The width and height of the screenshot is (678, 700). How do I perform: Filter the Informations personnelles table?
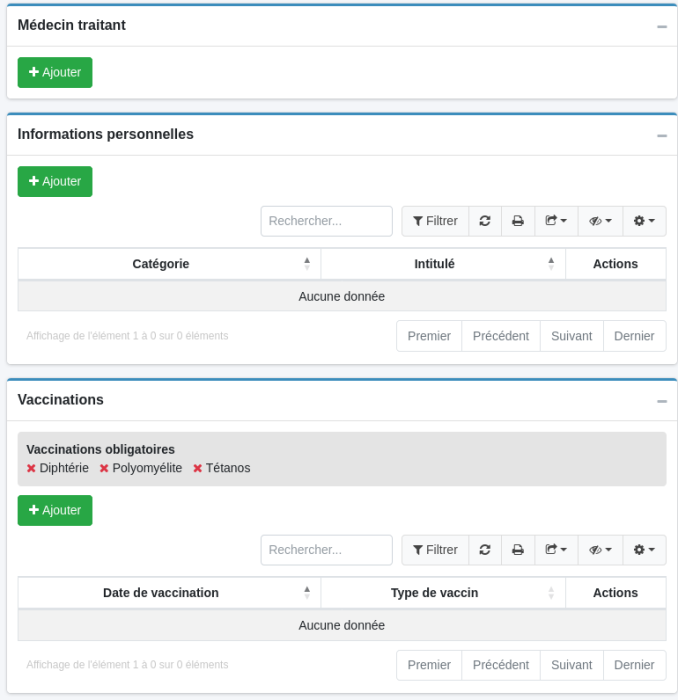pos(435,221)
